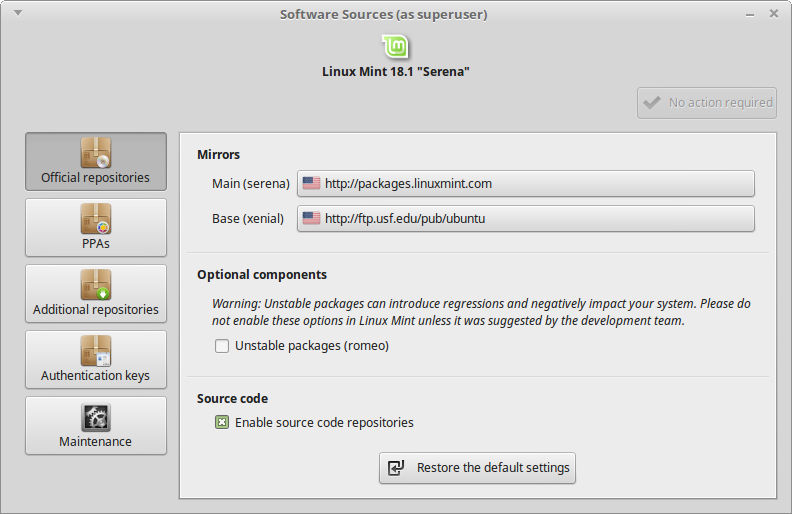Click Restore the default settings
The height and width of the screenshot is (514, 792).
click(x=477, y=468)
